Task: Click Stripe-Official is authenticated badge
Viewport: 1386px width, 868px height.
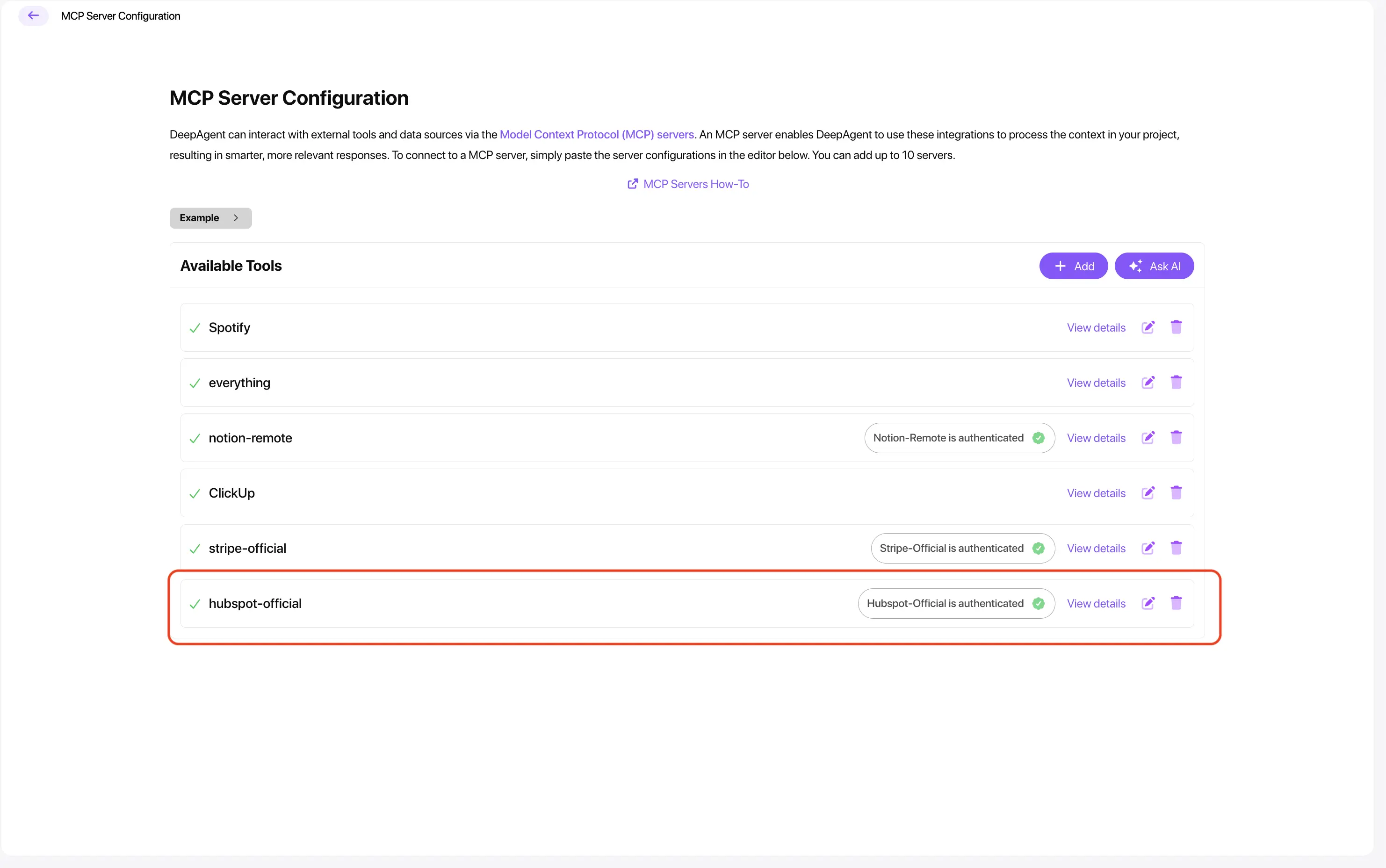Action: click(962, 548)
